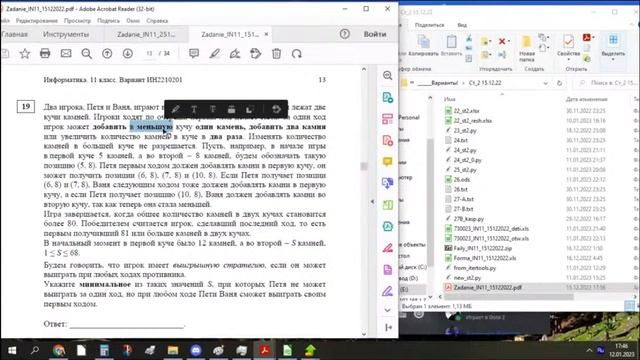
Task: Open the sign document pen tool
Action: pos(235,53)
